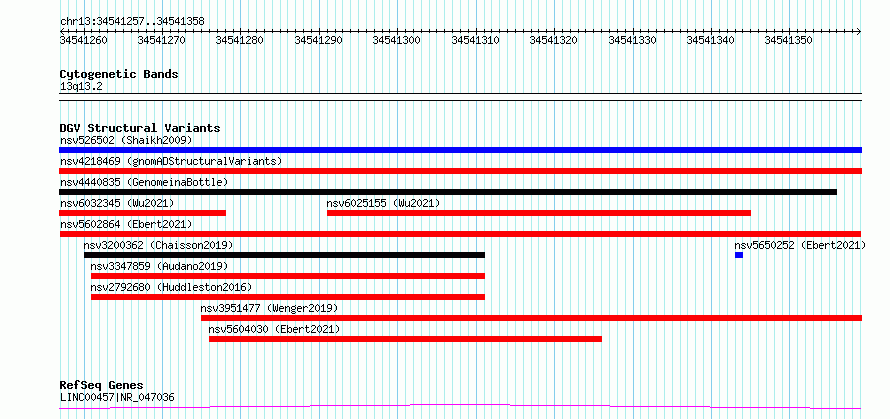This screenshot has width=890, height=419.
Task: Open nsv4218469 (gnomADStructuralVariants) label
Action: pos(171,161)
